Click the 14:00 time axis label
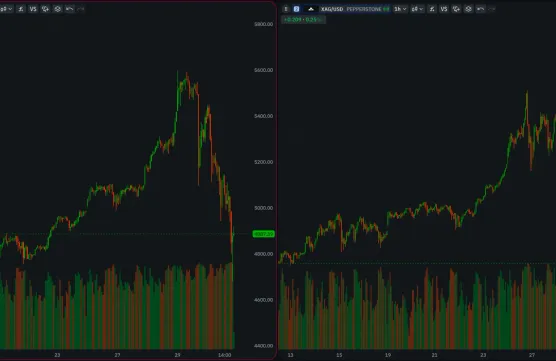The height and width of the screenshot is (361, 556). tap(225, 355)
